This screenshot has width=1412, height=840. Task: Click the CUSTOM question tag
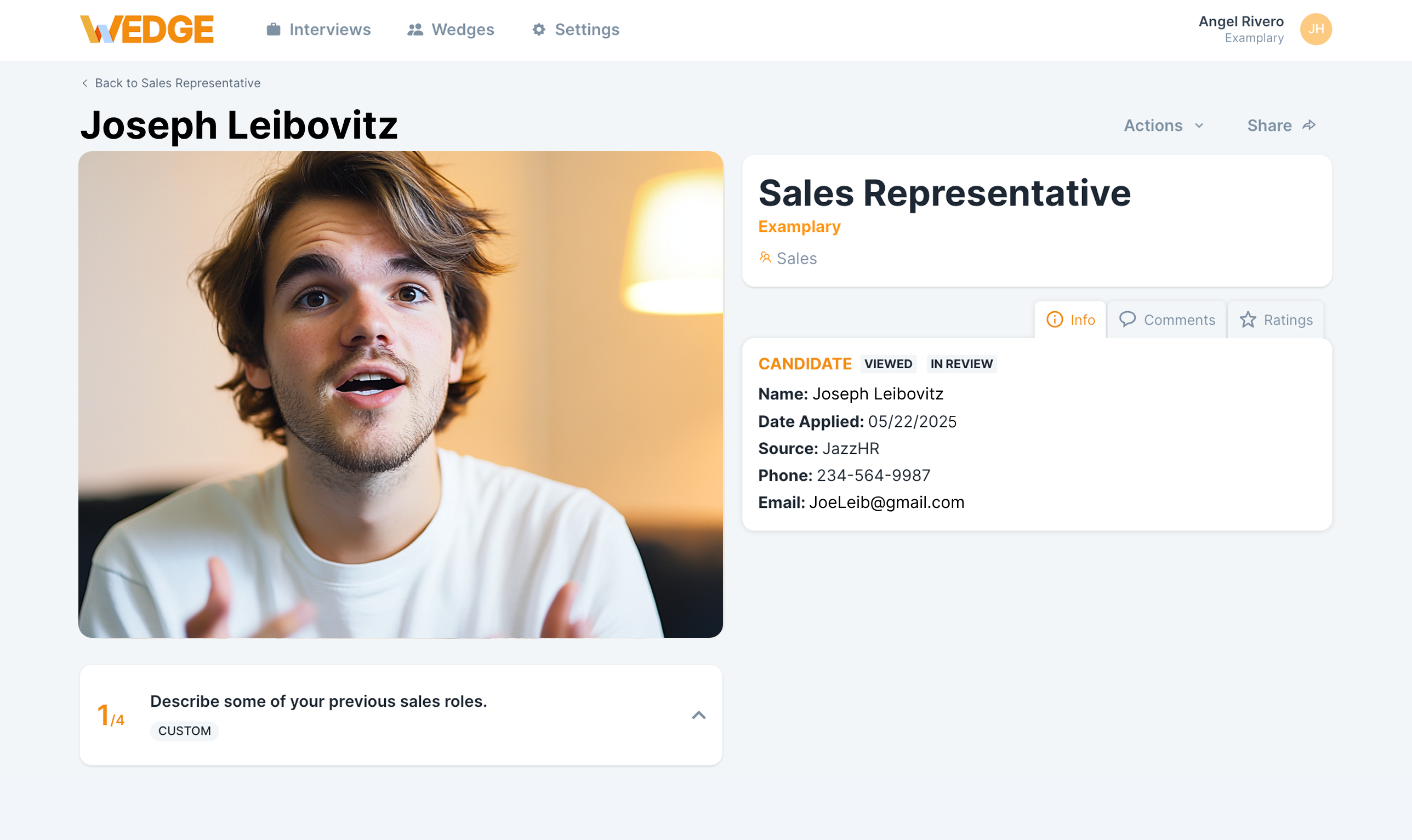click(185, 731)
